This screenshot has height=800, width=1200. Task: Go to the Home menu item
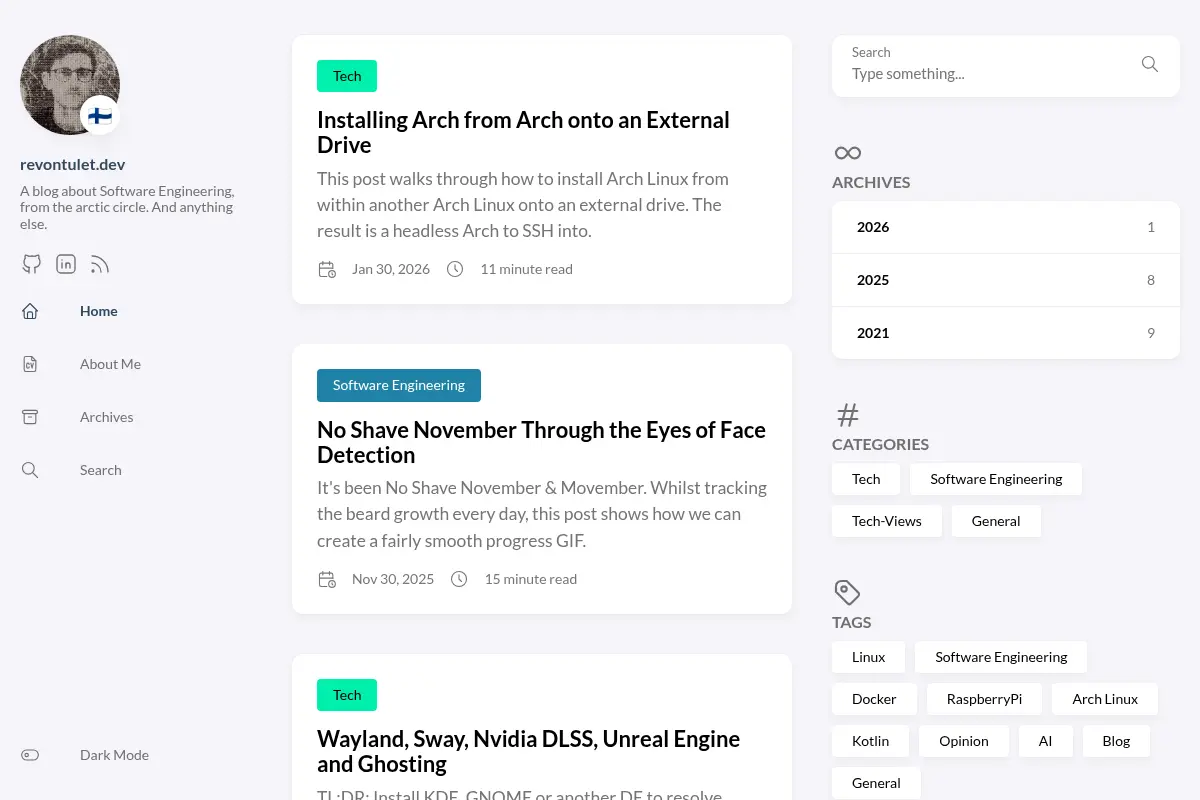[x=99, y=311]
